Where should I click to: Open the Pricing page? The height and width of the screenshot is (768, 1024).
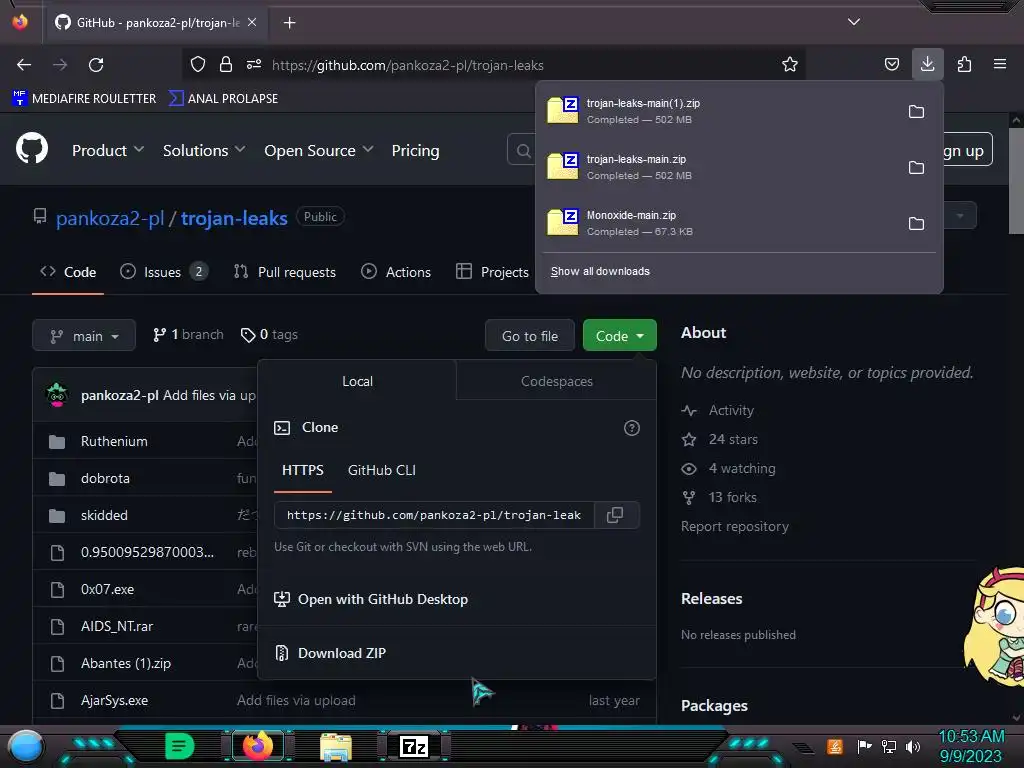[x=415, y=150]
